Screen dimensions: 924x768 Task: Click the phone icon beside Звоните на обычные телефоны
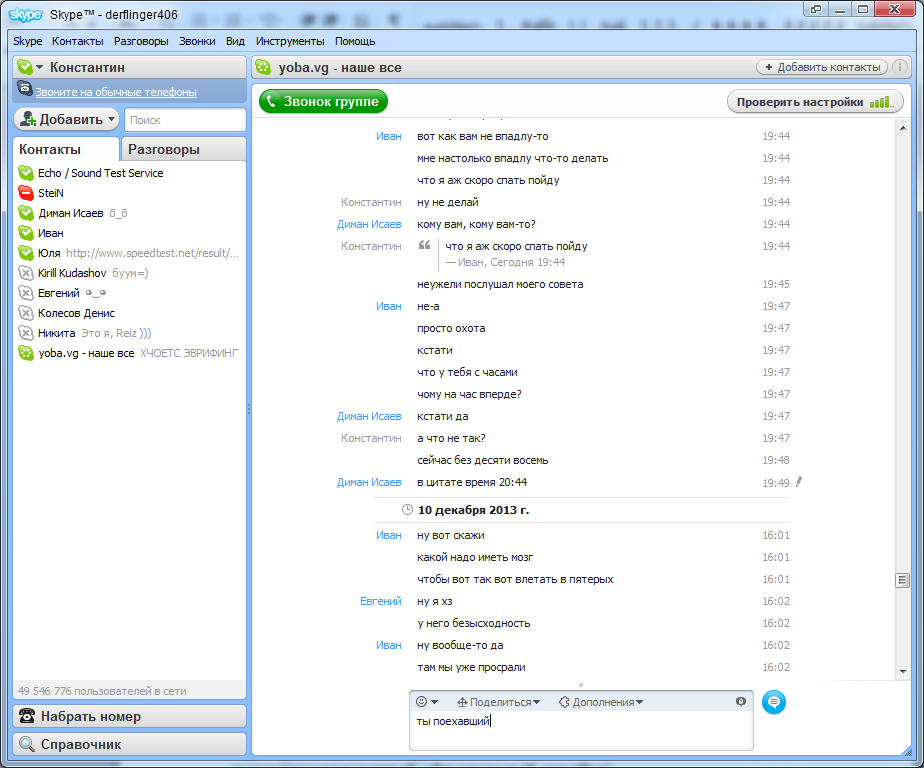[x=25, y=89]
